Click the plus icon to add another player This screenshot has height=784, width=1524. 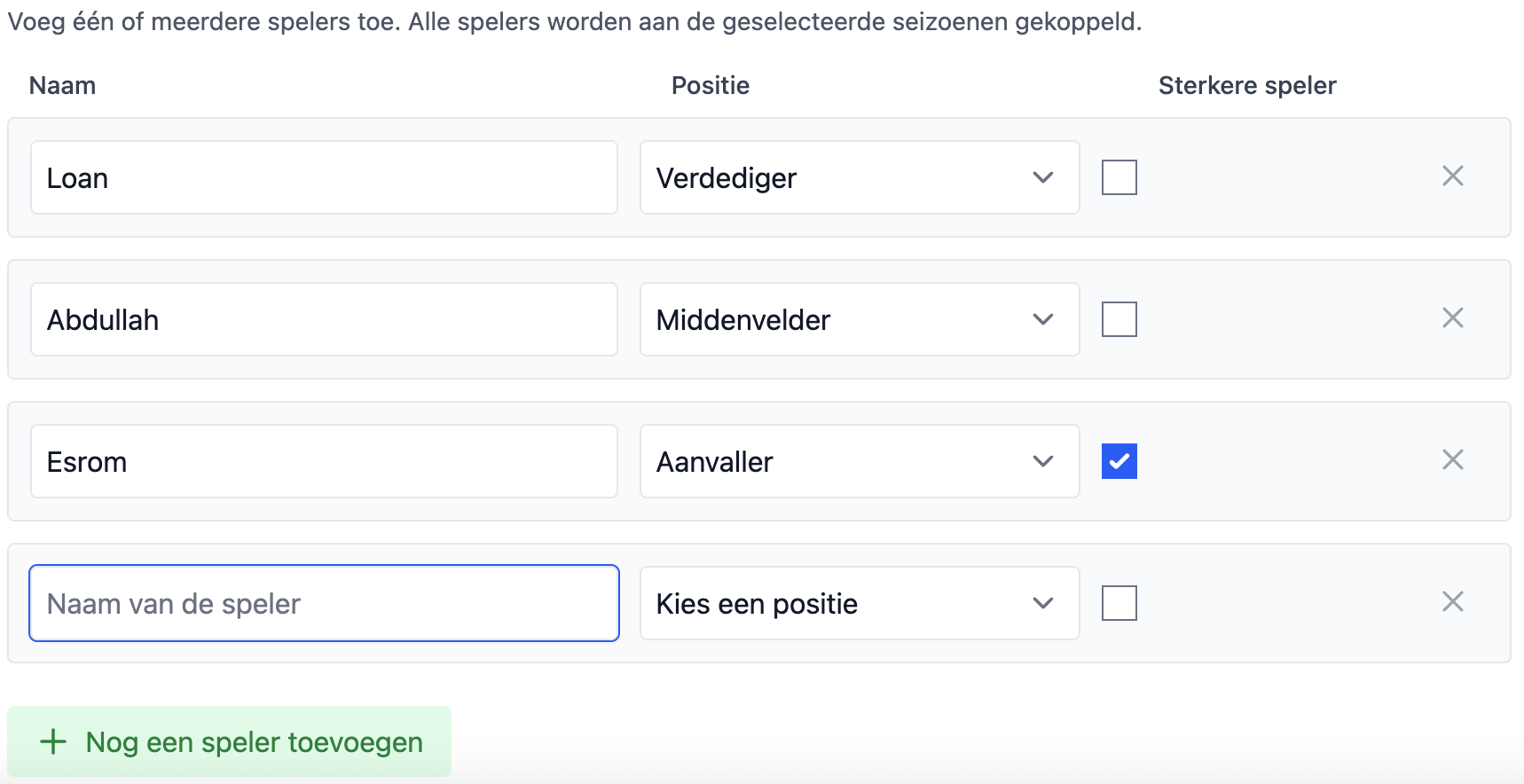[x=53, y=741]
